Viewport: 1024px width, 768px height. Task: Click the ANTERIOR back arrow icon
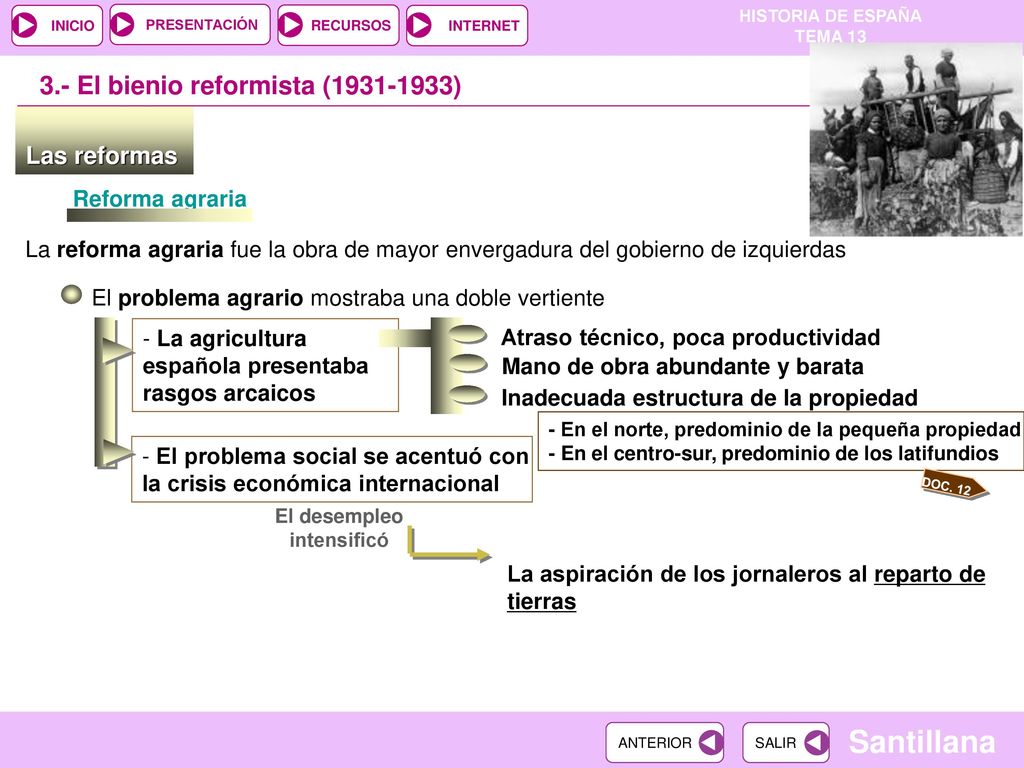pyautogui.click(x=711, y=743)
